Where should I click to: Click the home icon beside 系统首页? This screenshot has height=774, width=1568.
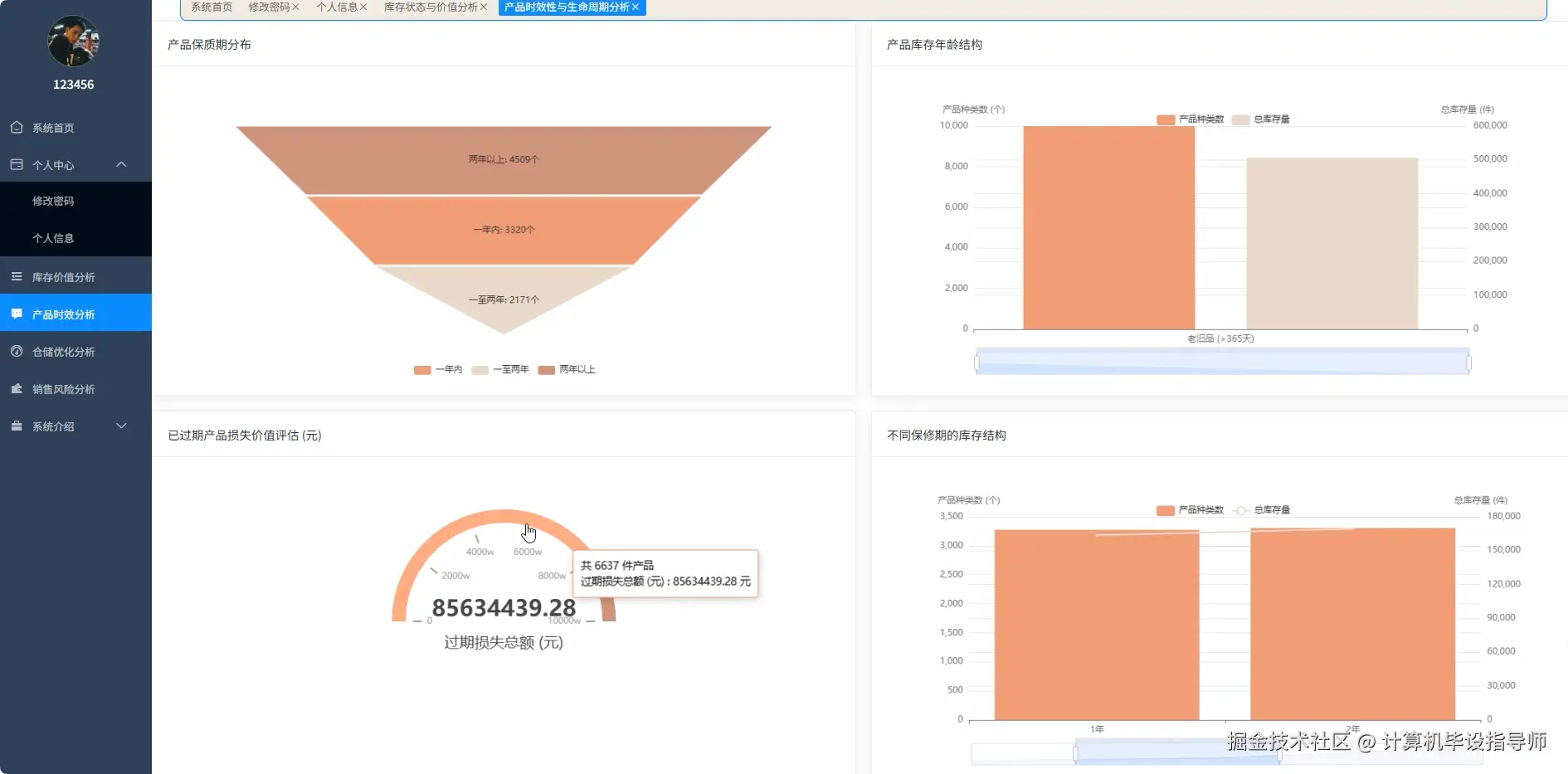click(x=17, y=127)
